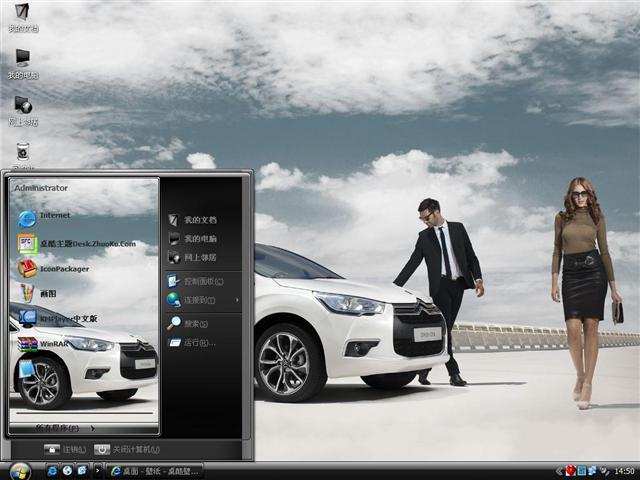The image size is (640, 480).
Task: Expand hidden system tray icons chevron
Action: pyautogui.click(x=560, y=471)
